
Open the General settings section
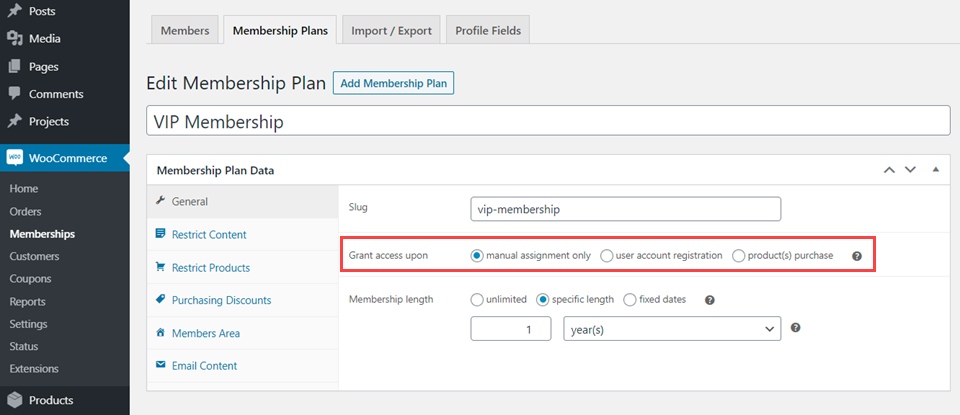(x=242, y=201)
